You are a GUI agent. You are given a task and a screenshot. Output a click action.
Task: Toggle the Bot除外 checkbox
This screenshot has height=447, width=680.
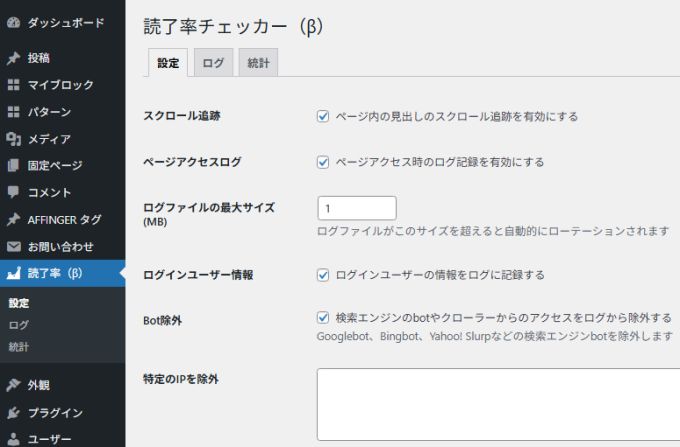(x=323, y=317)
